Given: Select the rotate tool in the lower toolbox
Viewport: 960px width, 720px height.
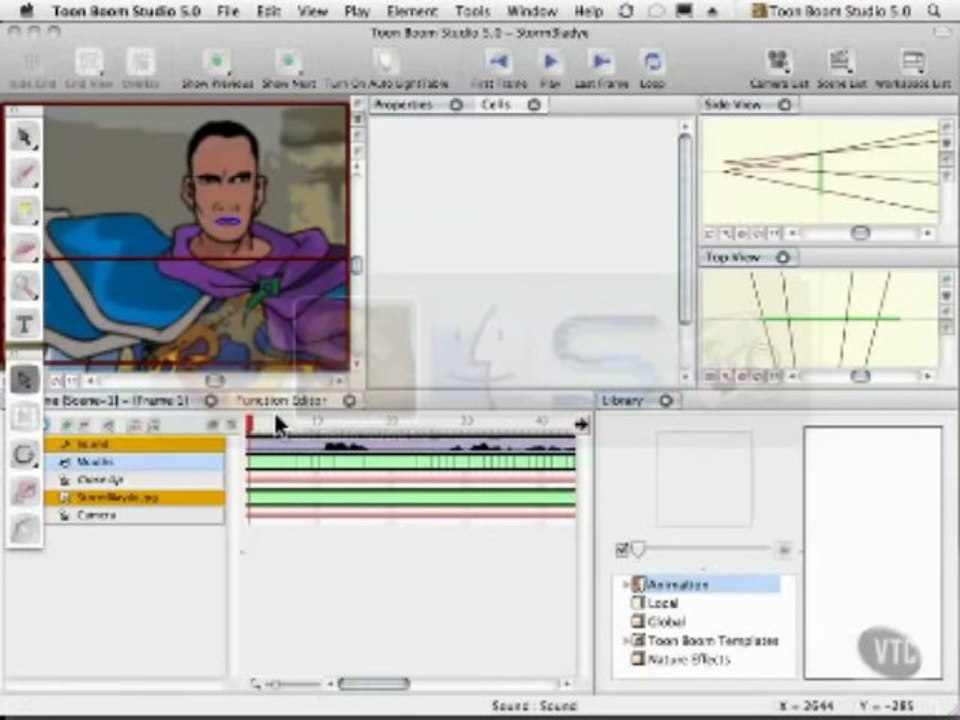Looking at the screenshot, I should pos(24,455).
